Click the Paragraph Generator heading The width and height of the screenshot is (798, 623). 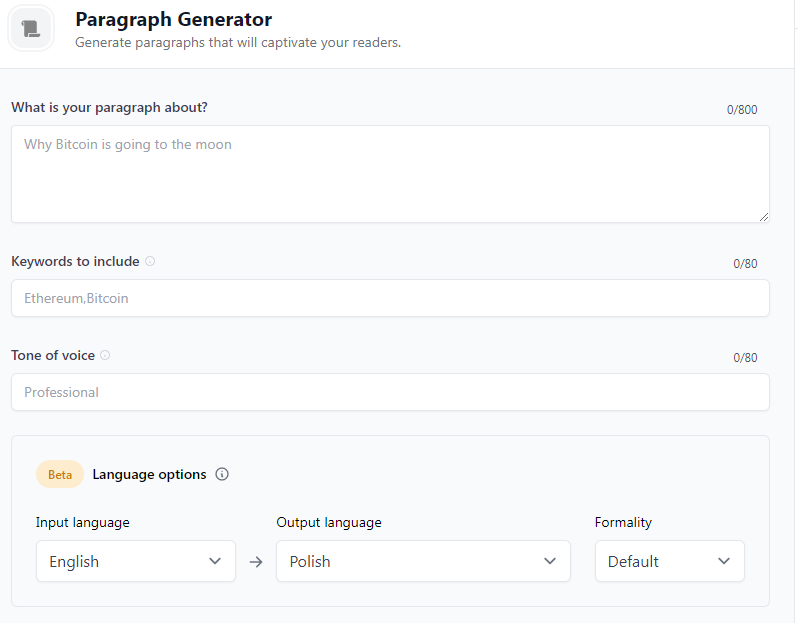tap(173, 19)
